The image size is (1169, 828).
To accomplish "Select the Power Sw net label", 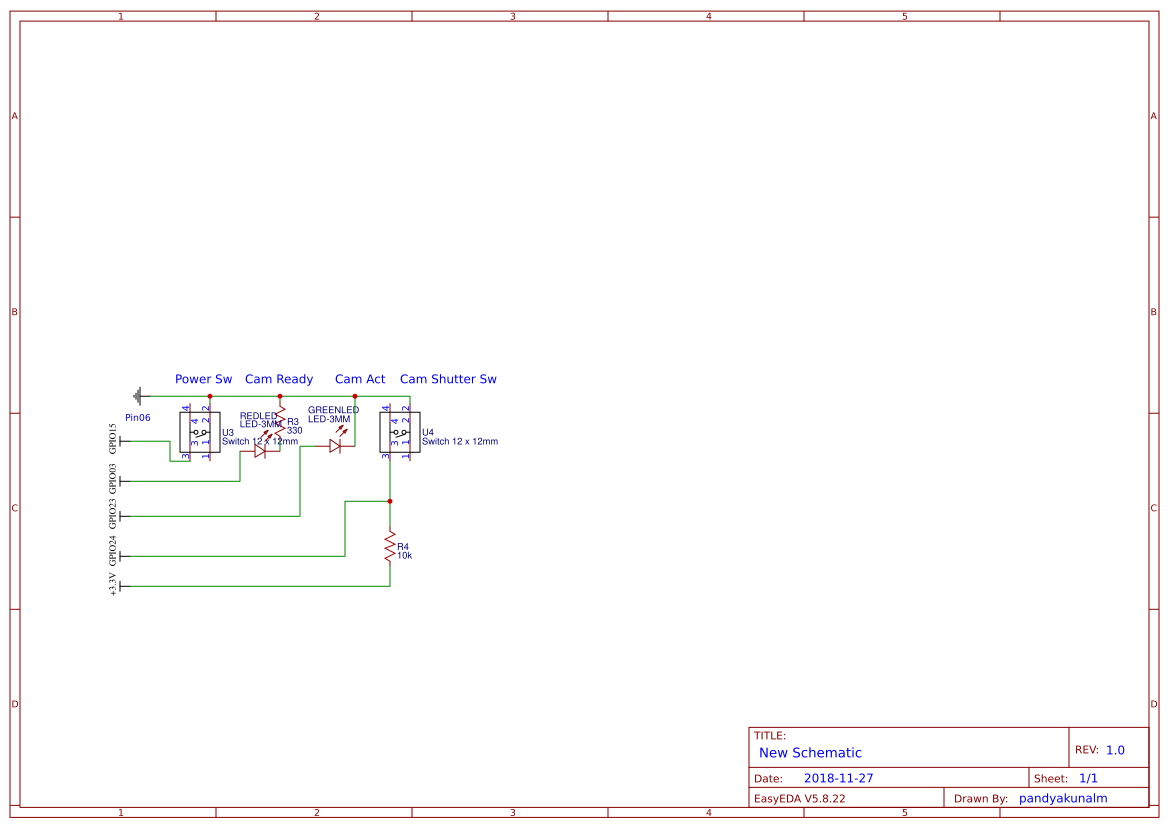I will click(x=203, y=380).
